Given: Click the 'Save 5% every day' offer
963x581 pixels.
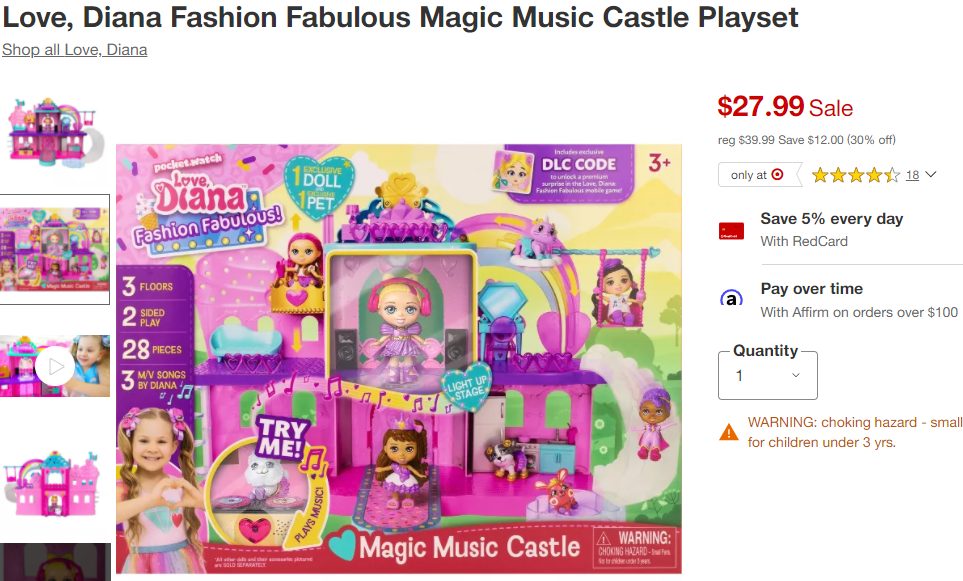Looking at the screenshot, I should pyautogui.click(x=831, y=219).
